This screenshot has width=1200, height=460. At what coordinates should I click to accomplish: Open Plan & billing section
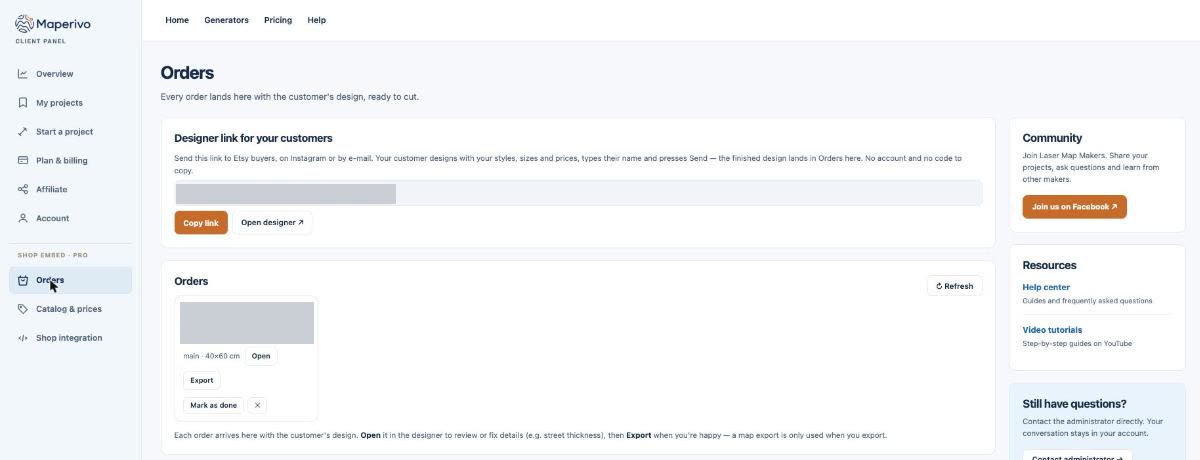pyautogui.click(x=70, y=161)
